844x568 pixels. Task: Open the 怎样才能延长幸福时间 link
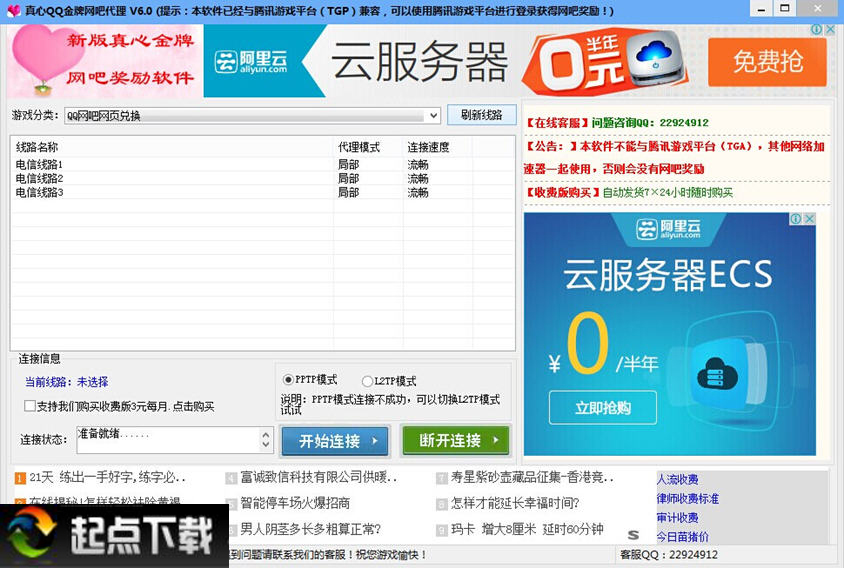pos(515,503)
